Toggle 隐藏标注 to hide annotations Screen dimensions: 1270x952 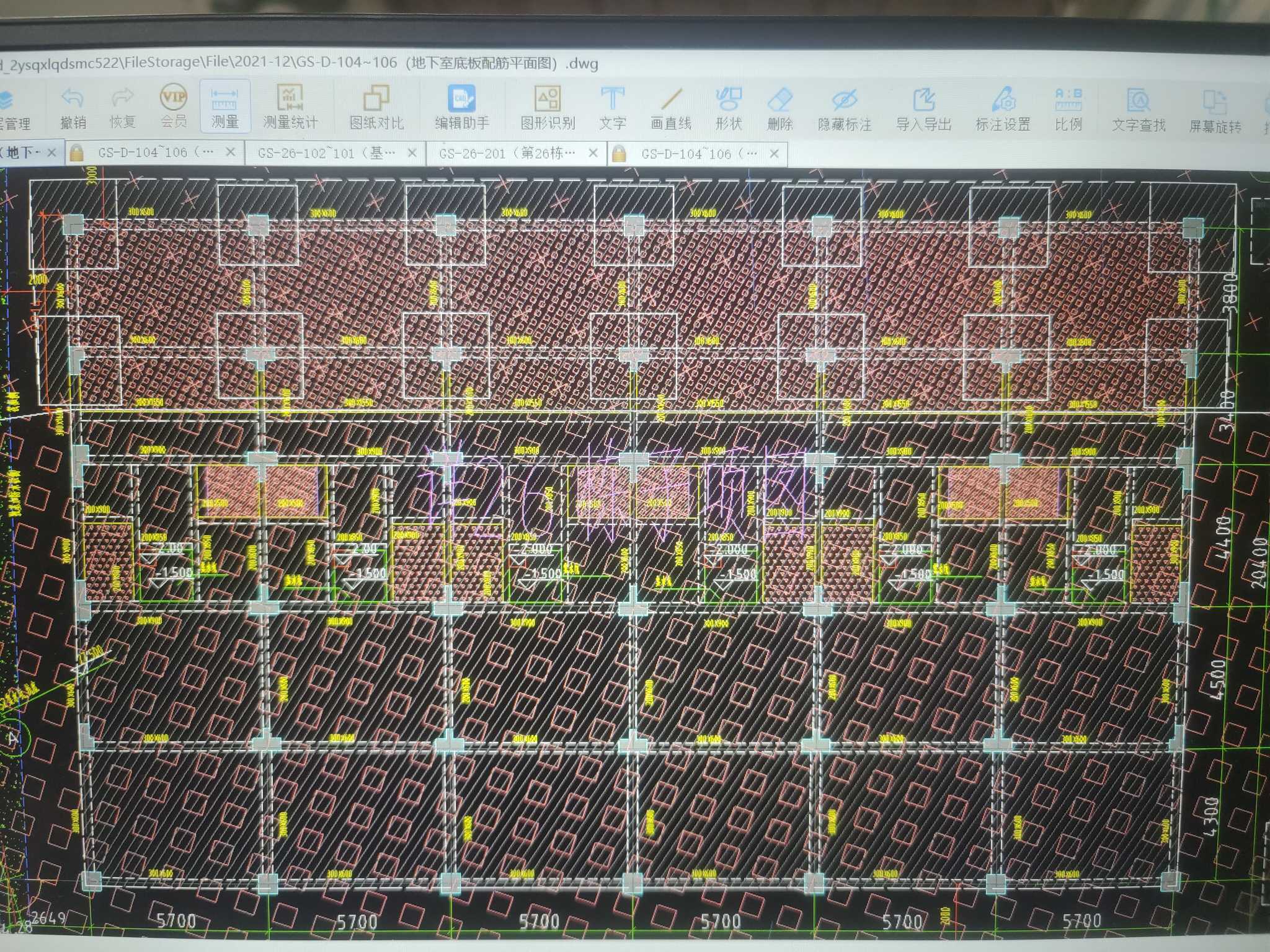point(845,109)
